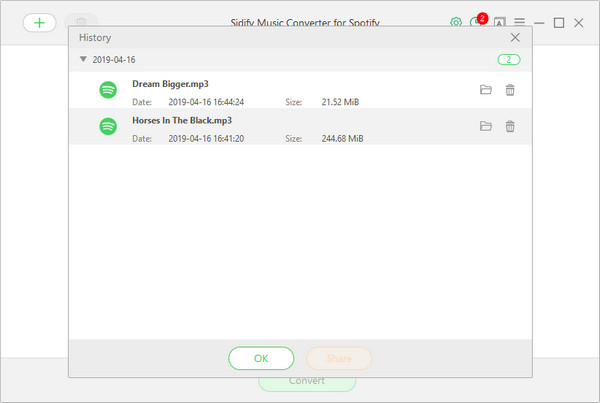The width and height of the screenshot is (600, 403).
Task: Click the History dialog title
Action: click(95, 38)
